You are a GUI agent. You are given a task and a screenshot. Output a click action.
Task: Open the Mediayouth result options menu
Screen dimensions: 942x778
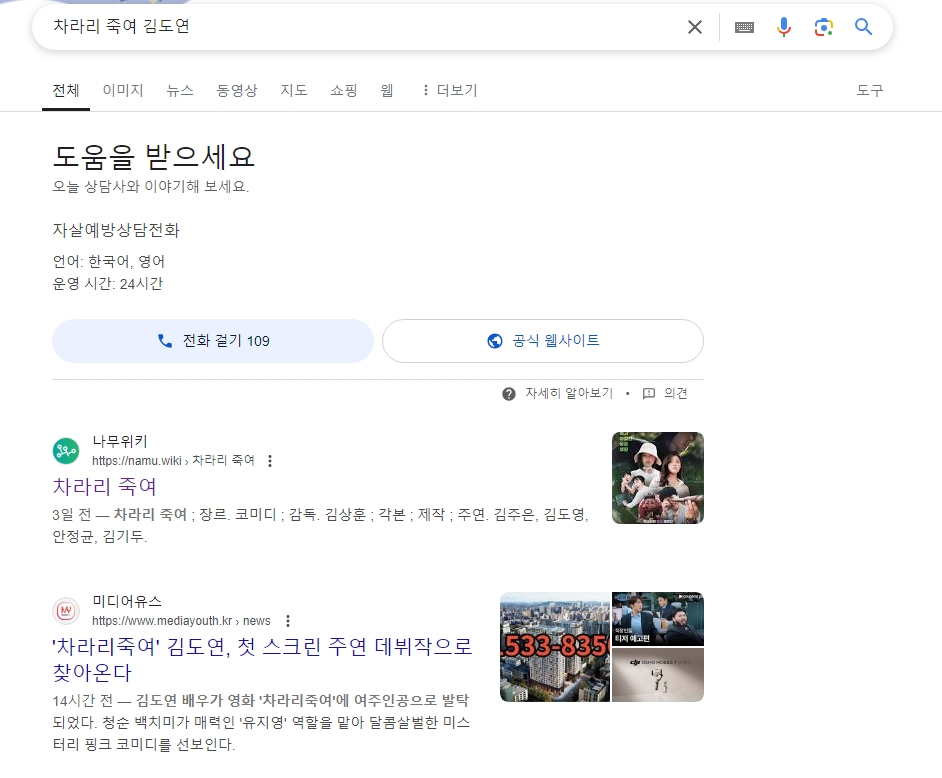coord(288,621)
